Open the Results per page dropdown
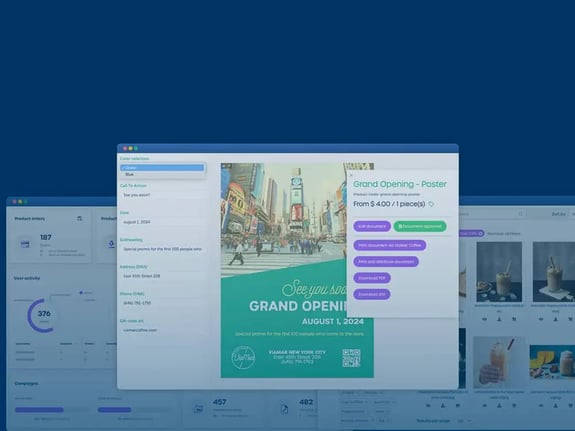575x431 pixels. 464,421
